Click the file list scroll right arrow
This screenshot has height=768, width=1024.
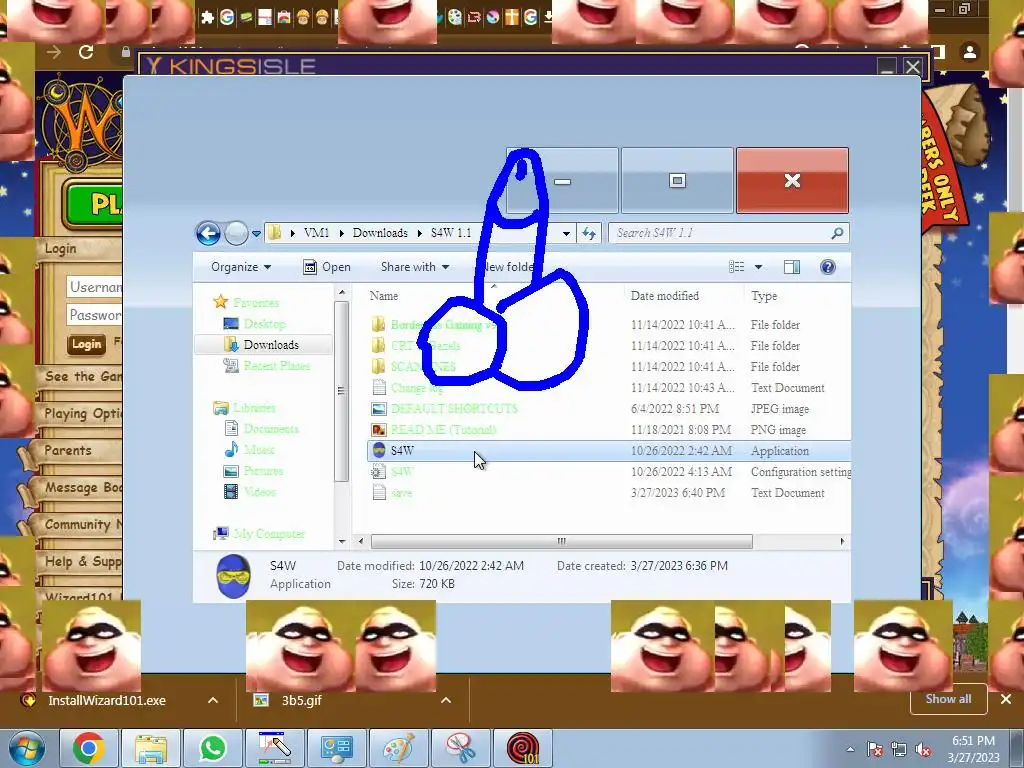point(842,541)
